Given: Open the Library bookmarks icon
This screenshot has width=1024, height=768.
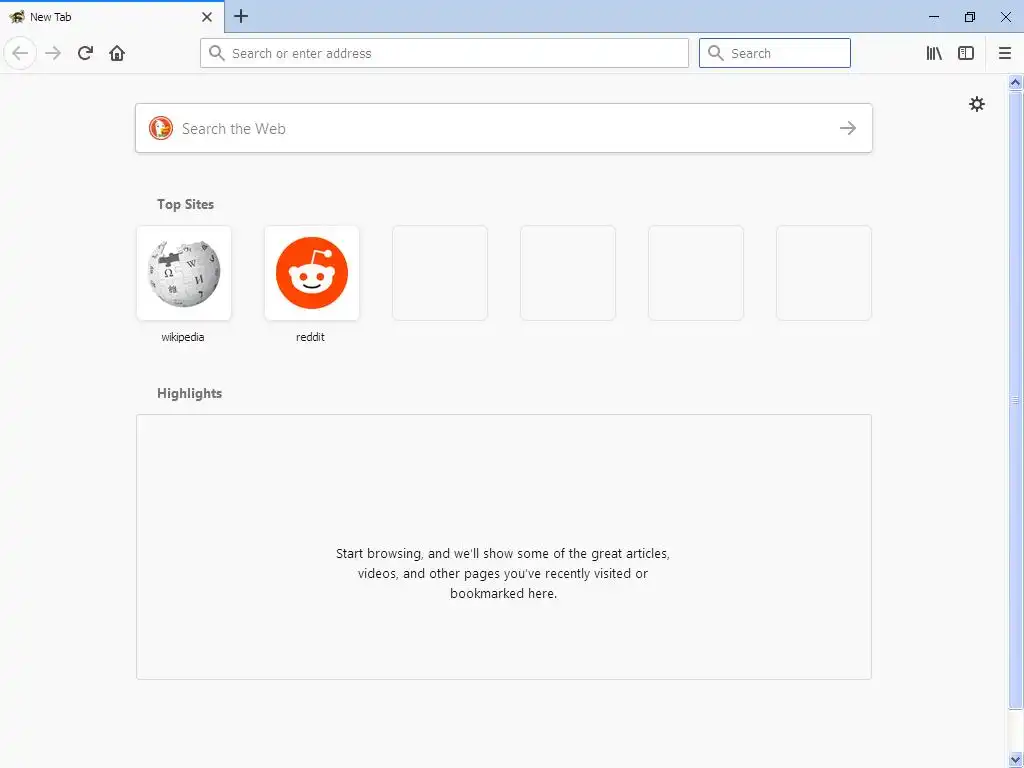Looking at the screenshot, I should [934, 53].
